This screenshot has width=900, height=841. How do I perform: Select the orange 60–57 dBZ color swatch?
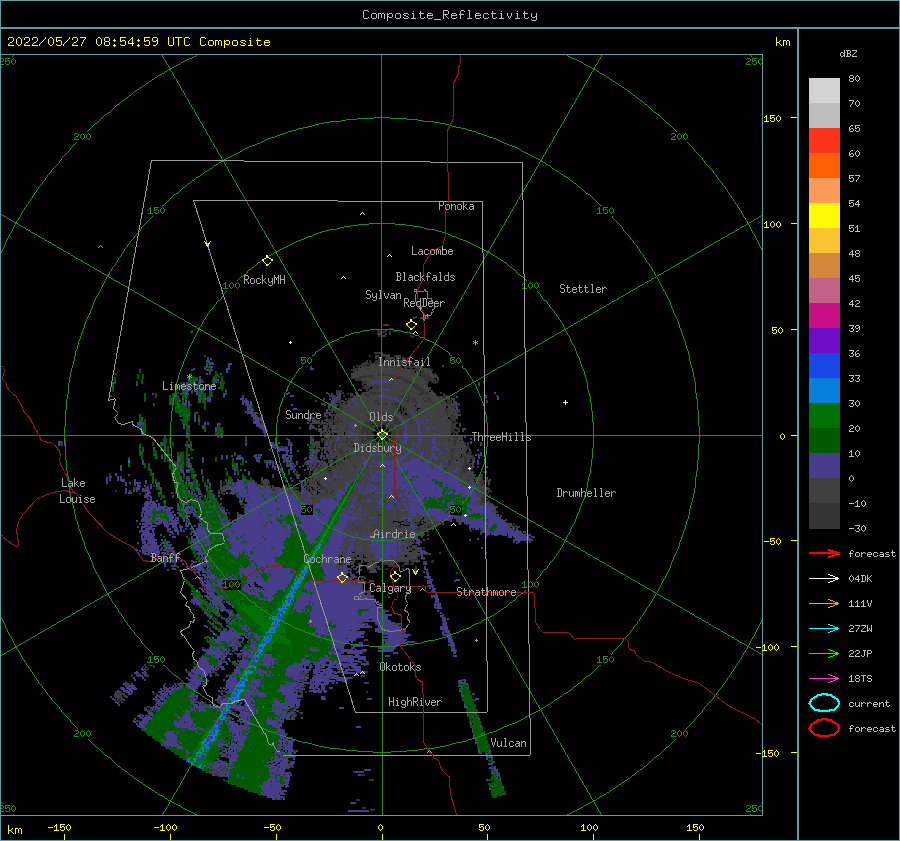824,166
